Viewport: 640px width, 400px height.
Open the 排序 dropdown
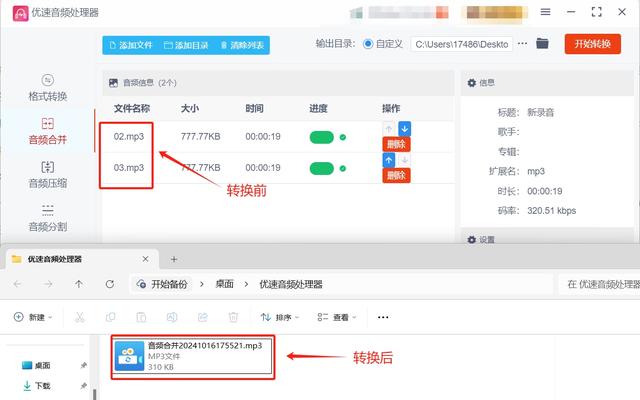pyautogui.click(x=280, y=317)
